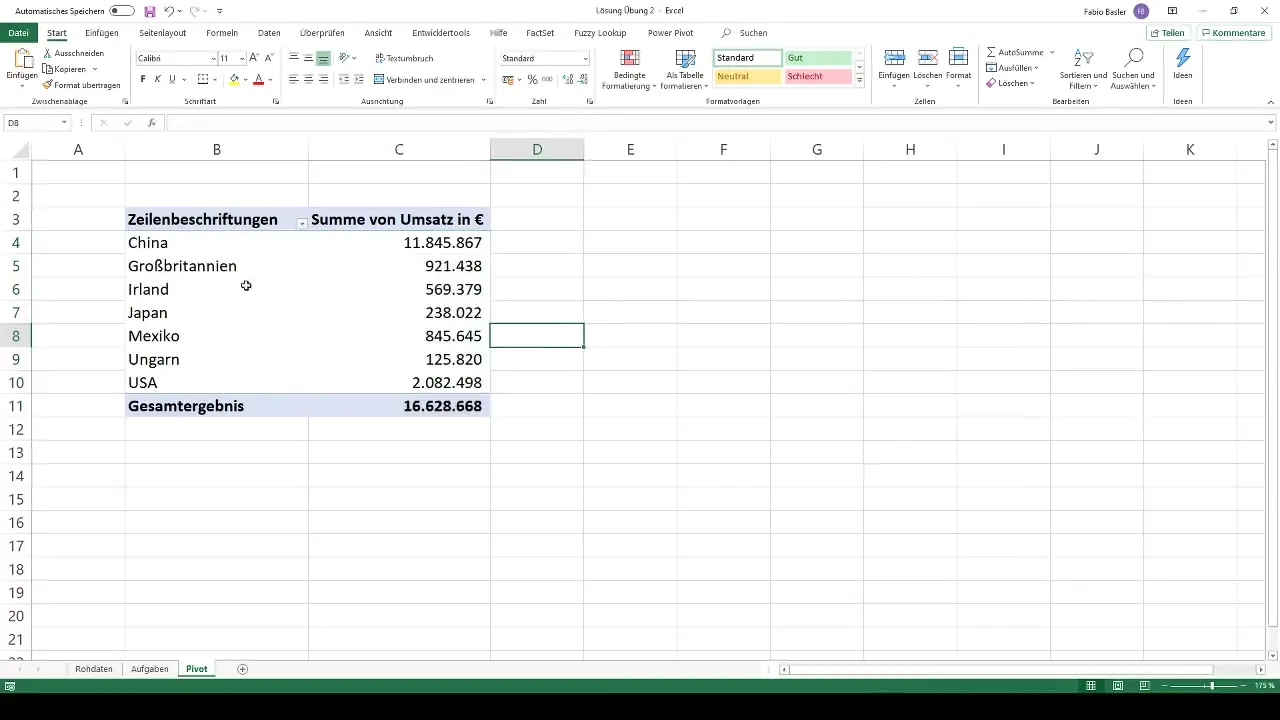Click center text horizontally icon
This screenshot has width=1280, height=720.
point(308,79)
